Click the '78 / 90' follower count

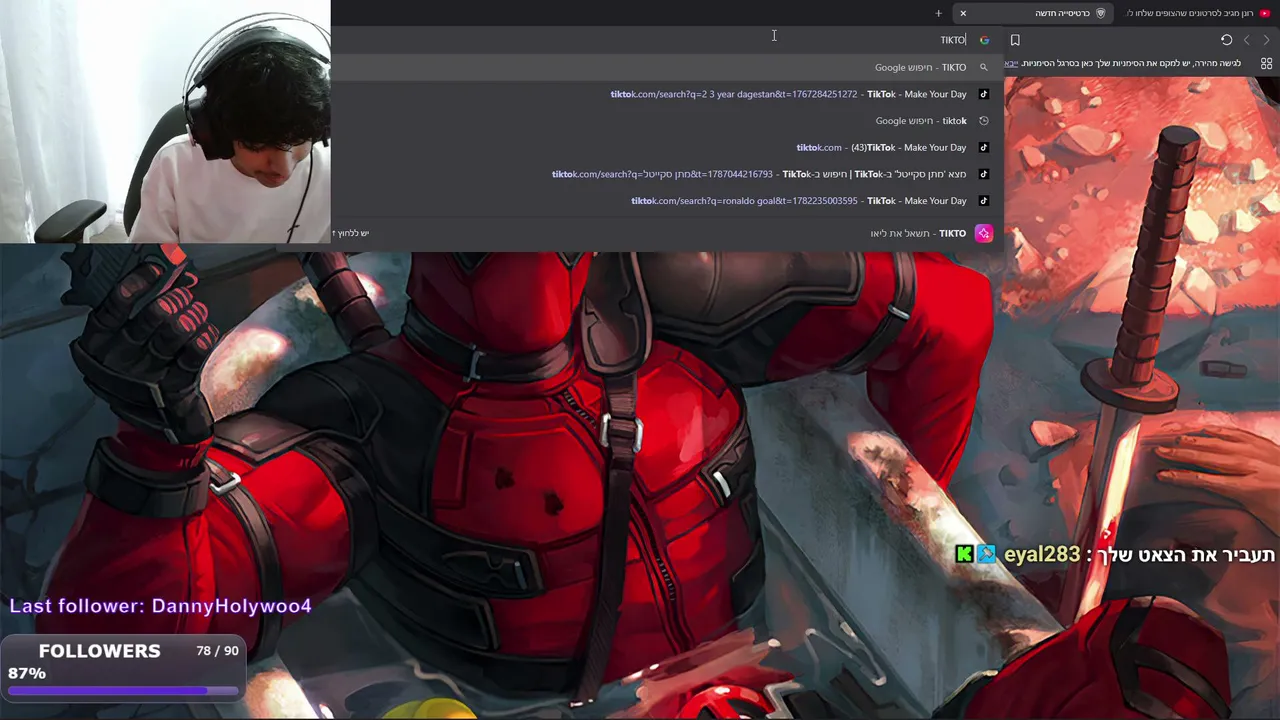[x=217, y=651]
